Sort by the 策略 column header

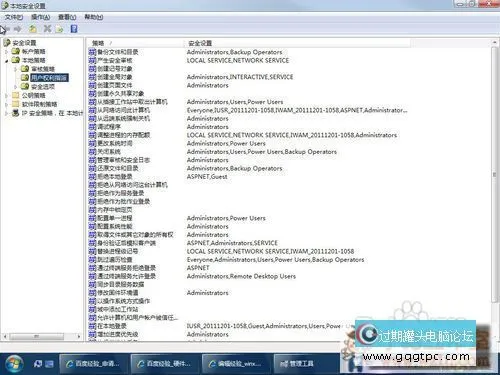pos(135,43)
